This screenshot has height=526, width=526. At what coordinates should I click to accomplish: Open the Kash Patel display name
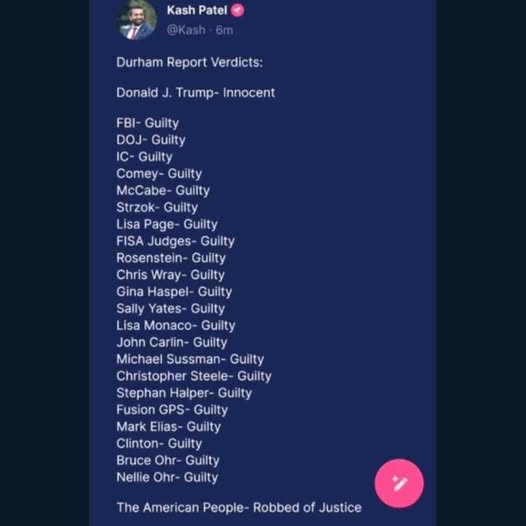197,10
